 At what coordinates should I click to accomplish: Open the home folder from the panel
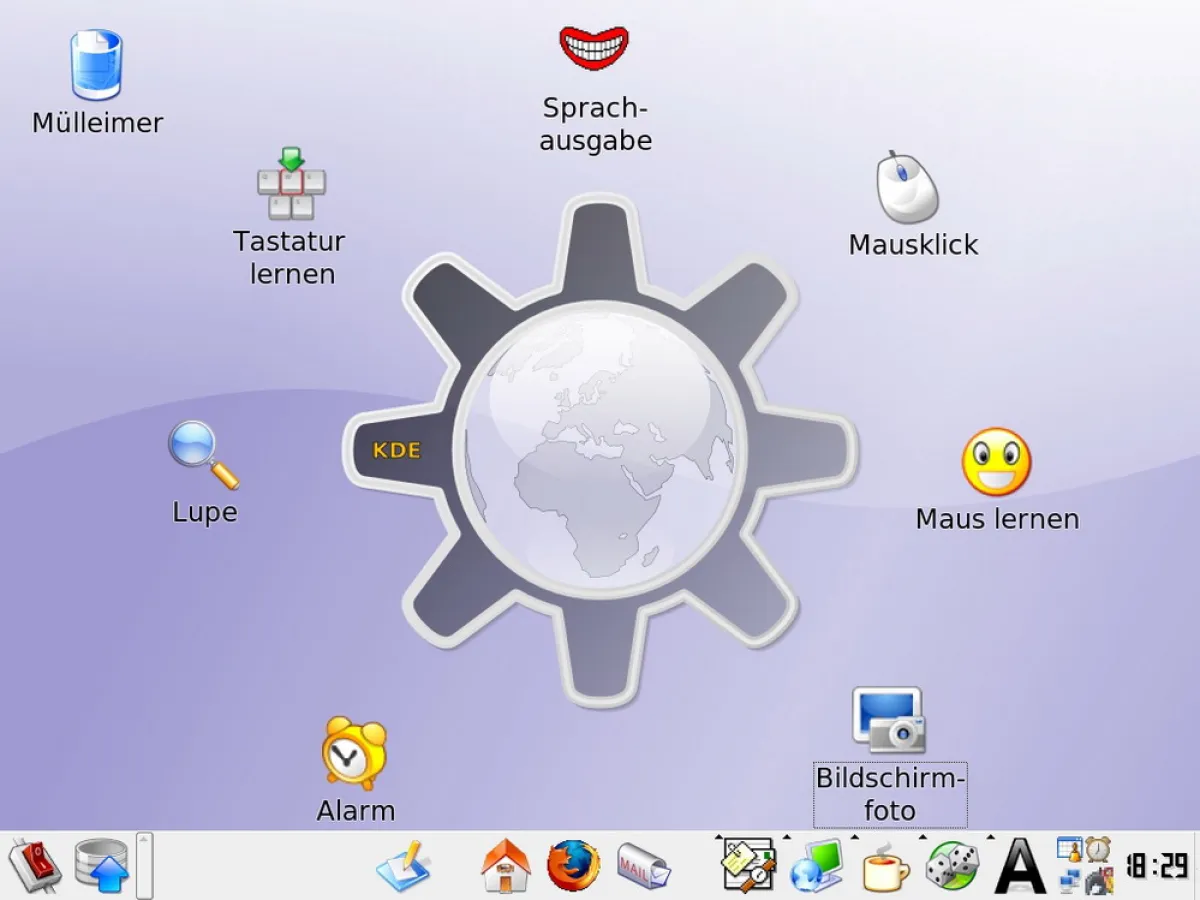(x=506, y=866)
